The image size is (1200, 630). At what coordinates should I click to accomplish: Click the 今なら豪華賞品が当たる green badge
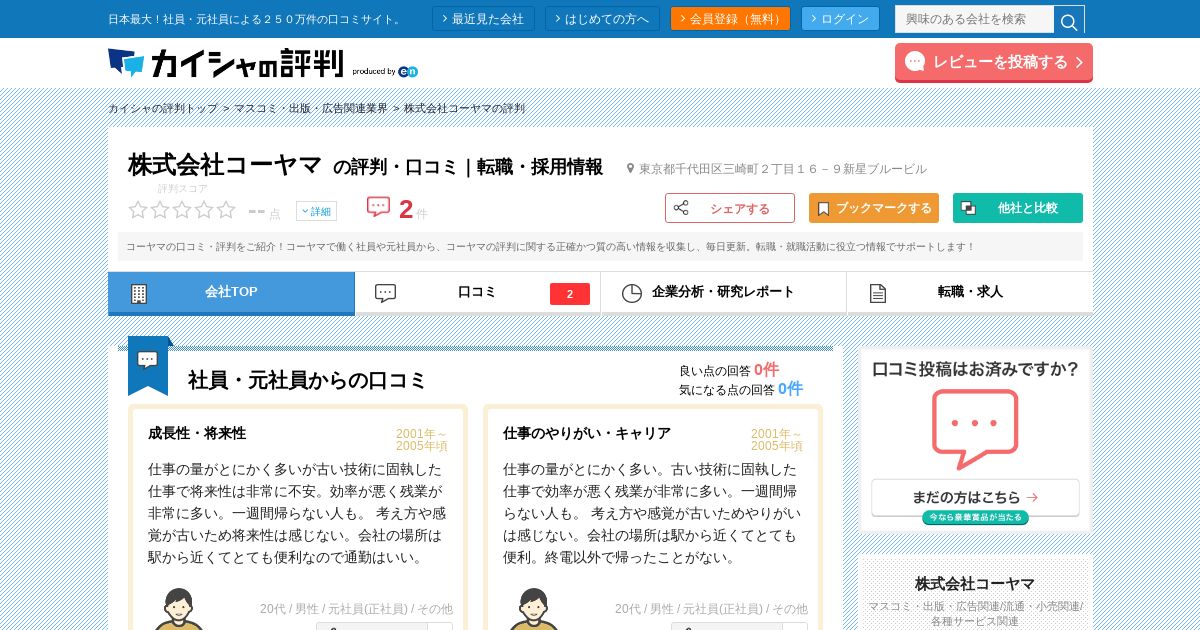(975, 518)
